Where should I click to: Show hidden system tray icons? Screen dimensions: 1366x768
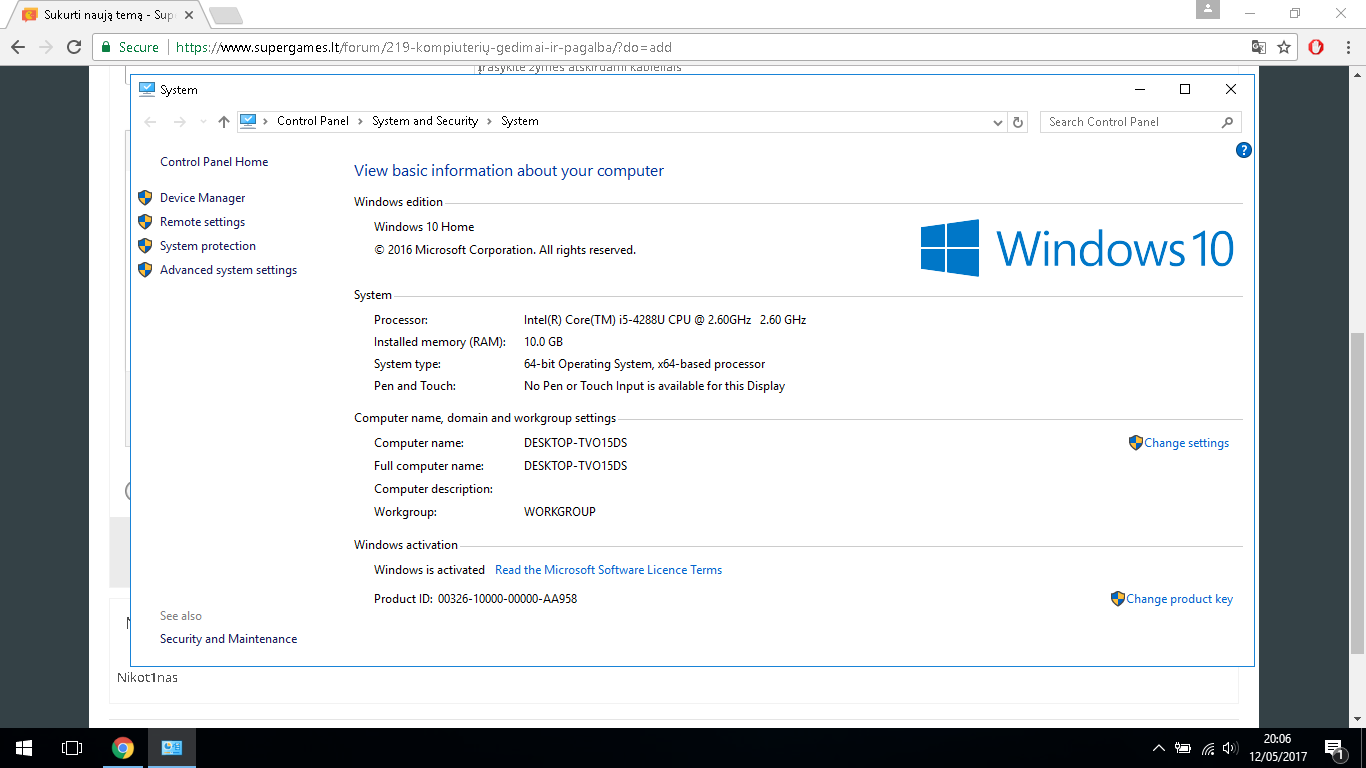[1159, 748]
